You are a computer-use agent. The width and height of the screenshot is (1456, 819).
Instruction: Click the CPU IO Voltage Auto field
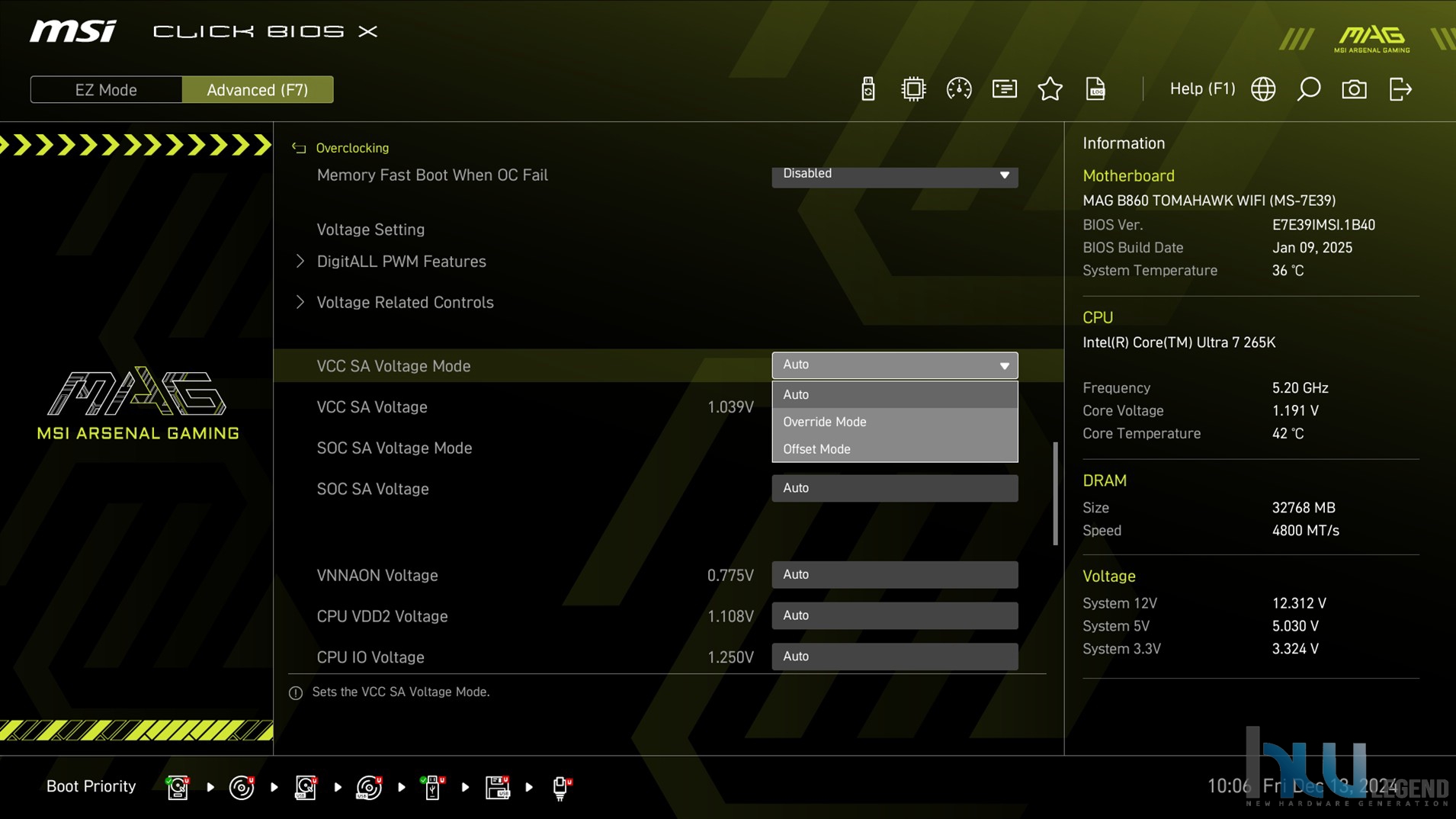pyautogui.click(x=895, y=657)
